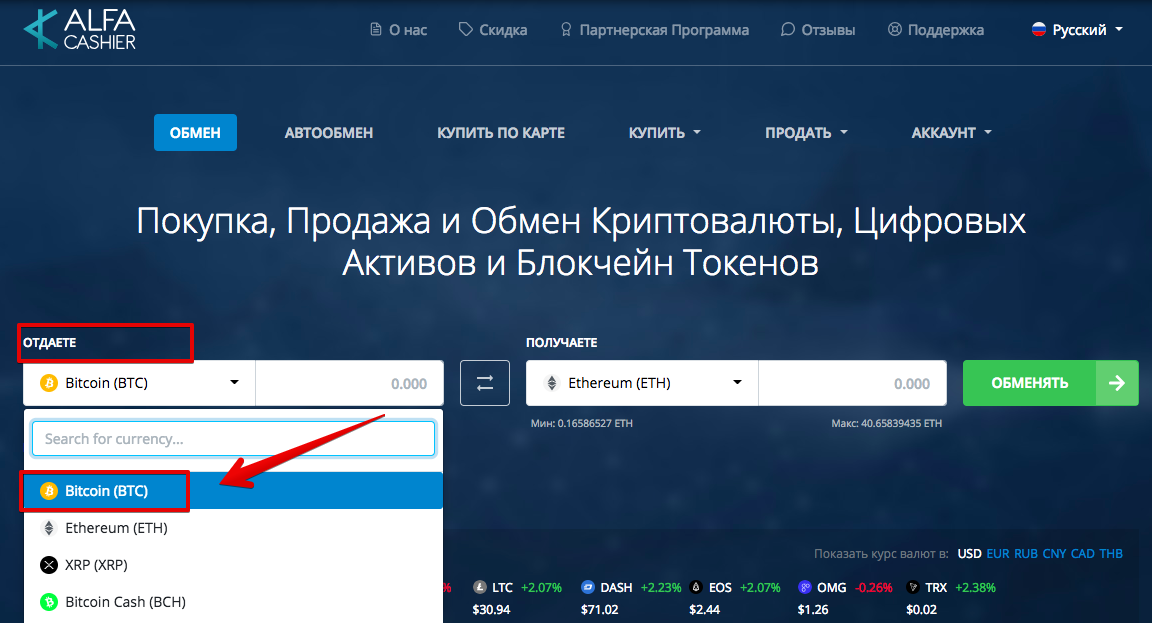The image size is (1152, 623).
Task: Click the document icon beside О нас
Action: 375,29
